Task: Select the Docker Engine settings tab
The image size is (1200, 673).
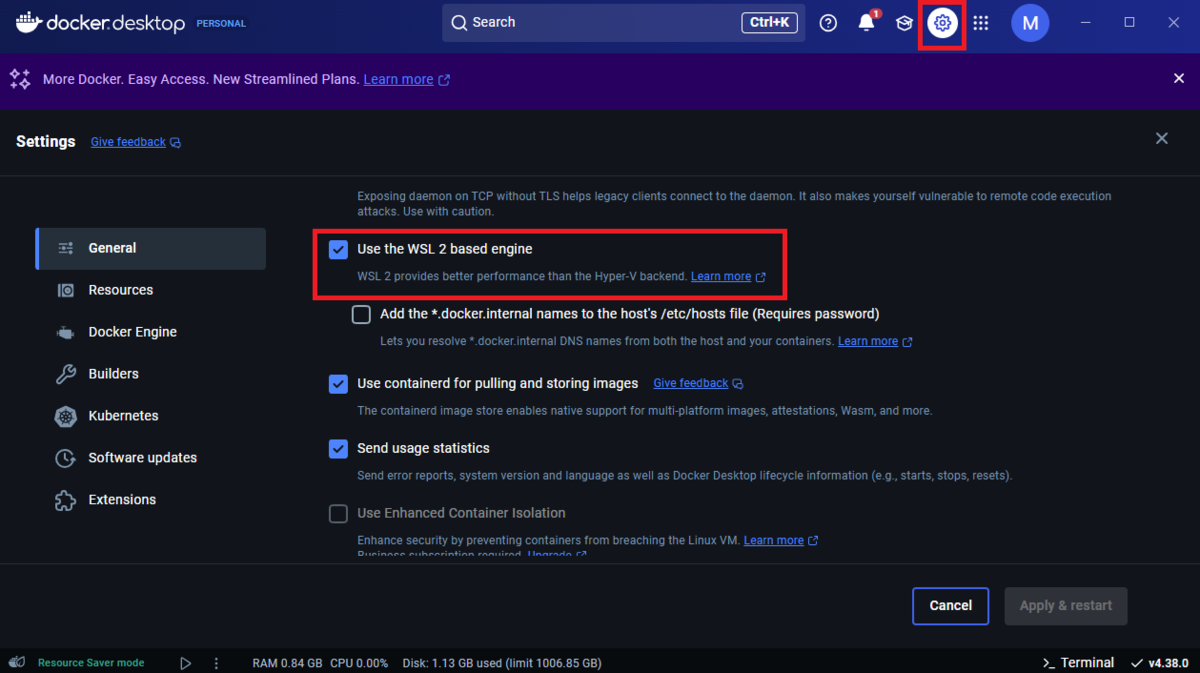Action: point(151,332)
